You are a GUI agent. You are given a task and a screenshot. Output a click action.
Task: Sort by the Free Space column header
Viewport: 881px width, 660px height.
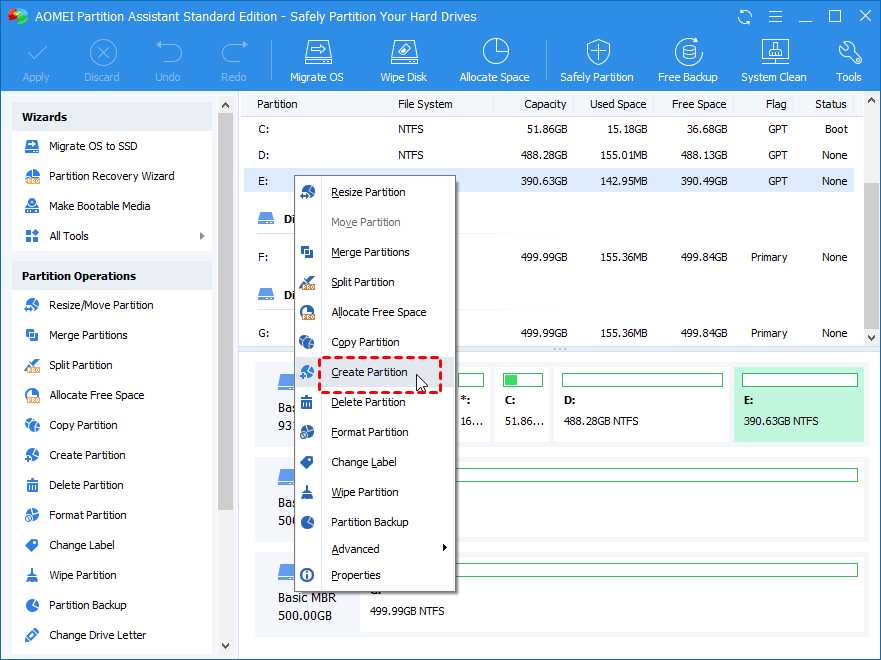click(x=698, y=104)
